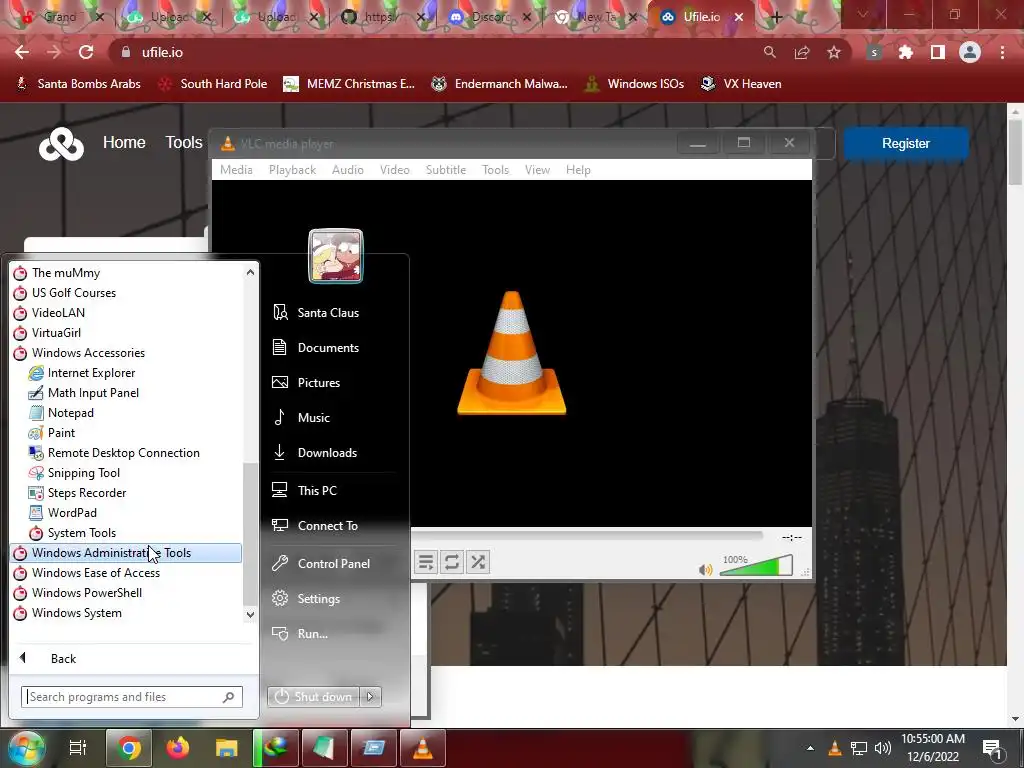Open Documents from the start menu

coord(328,348)
